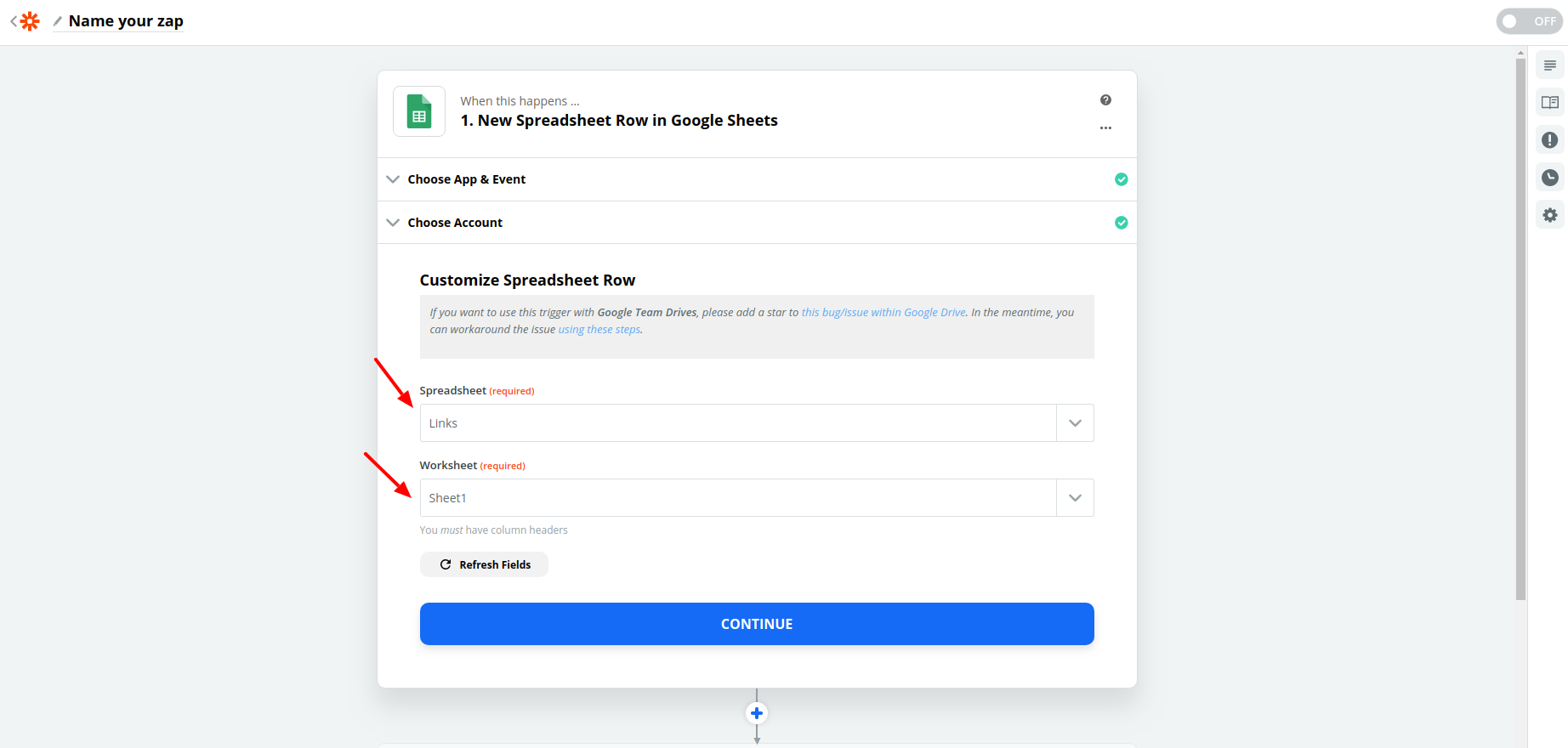The width and height of the screenshot is (1568, 748).
Task: Open the Spreadsheet dropdown arrow
Action: (x=1075, y=423)
